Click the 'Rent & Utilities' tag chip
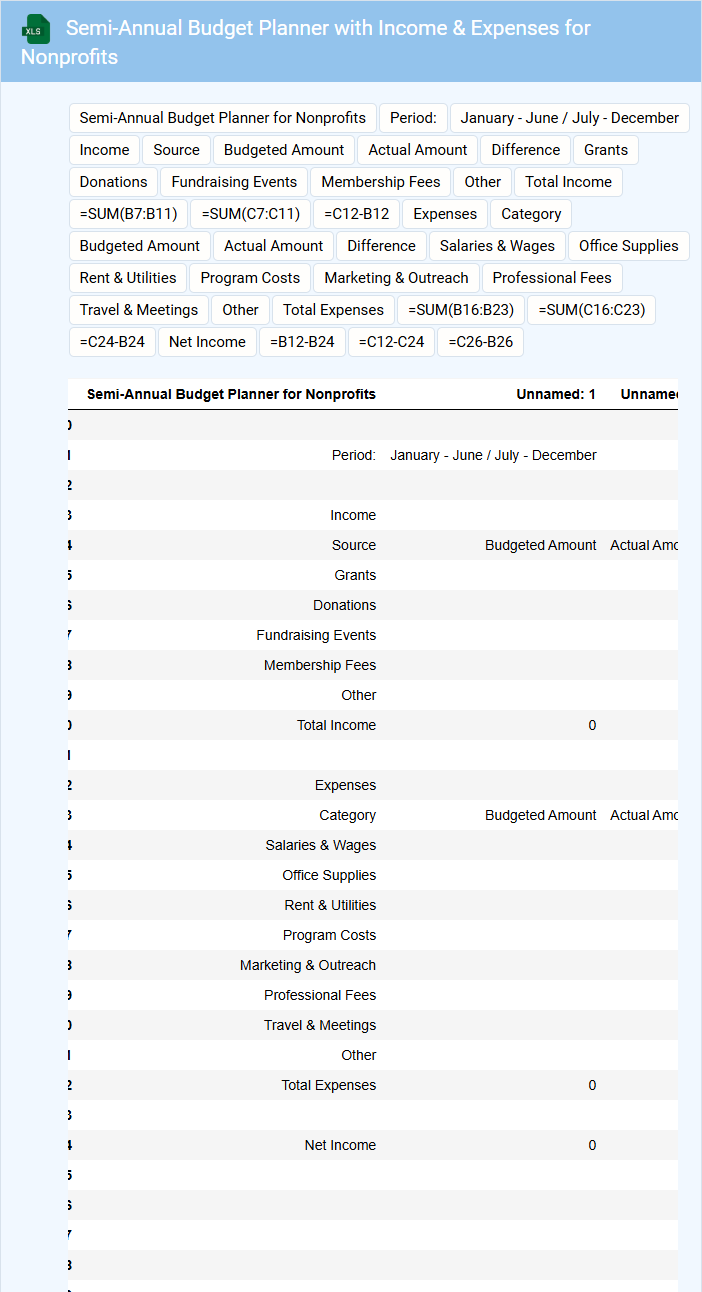Screen dimensions: 702x1292 click(128, 278)
